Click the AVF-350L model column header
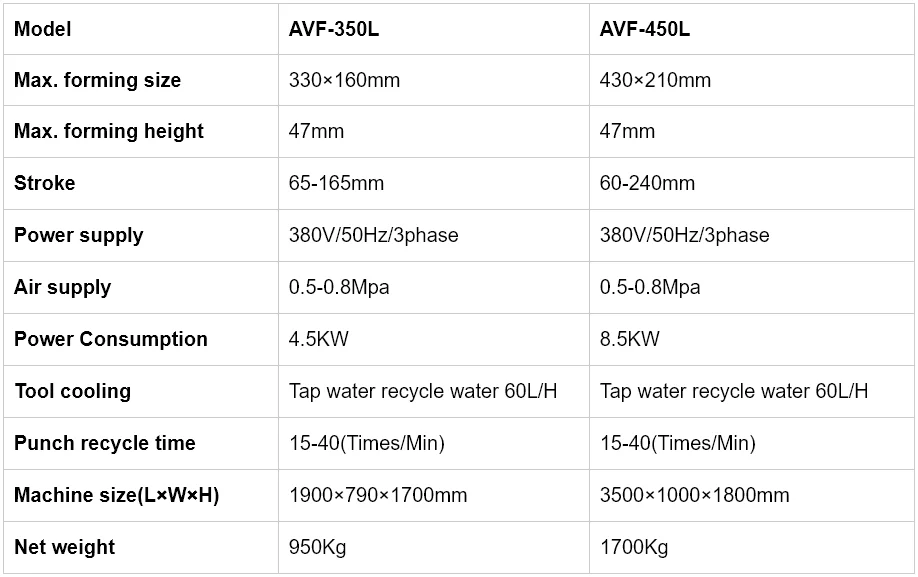This screenshot has width=918, height=577. coord(334,29)
